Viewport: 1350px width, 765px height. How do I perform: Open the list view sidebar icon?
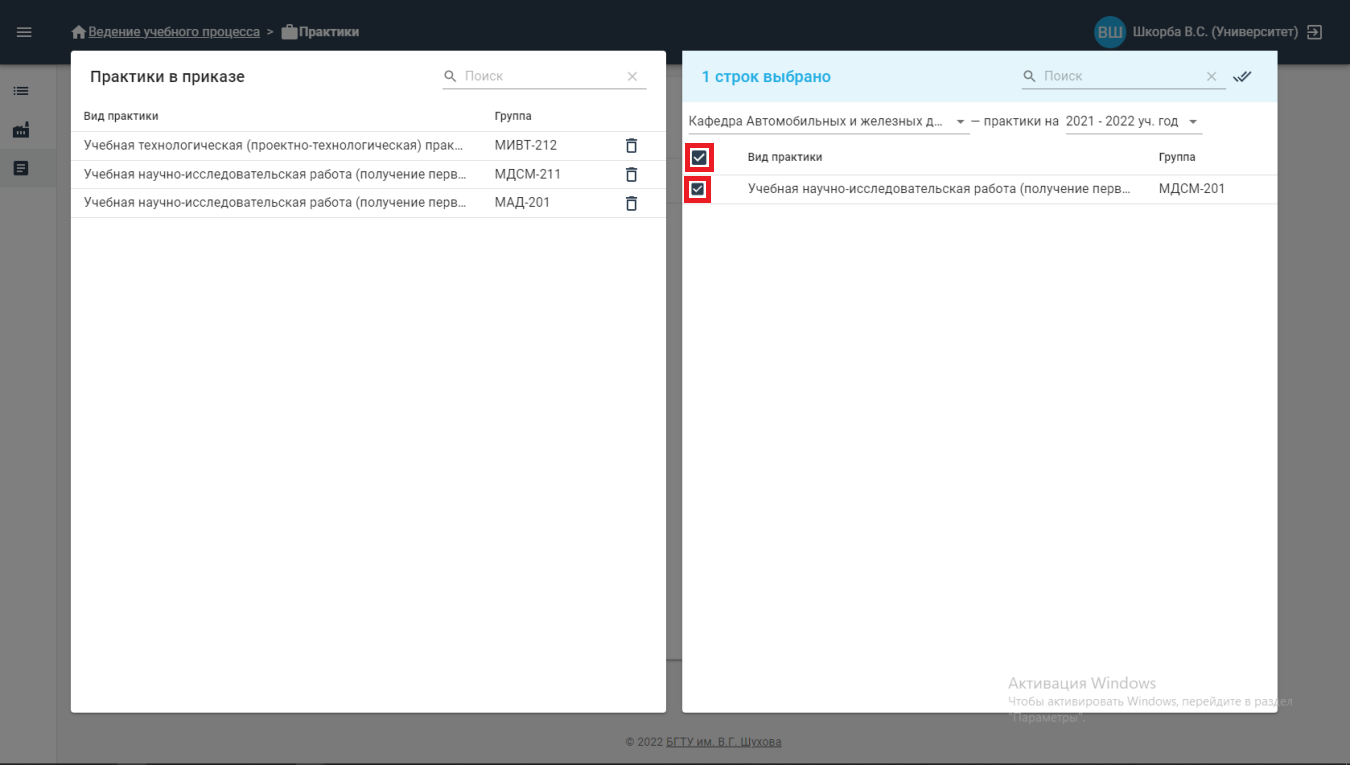pos(21,91)
